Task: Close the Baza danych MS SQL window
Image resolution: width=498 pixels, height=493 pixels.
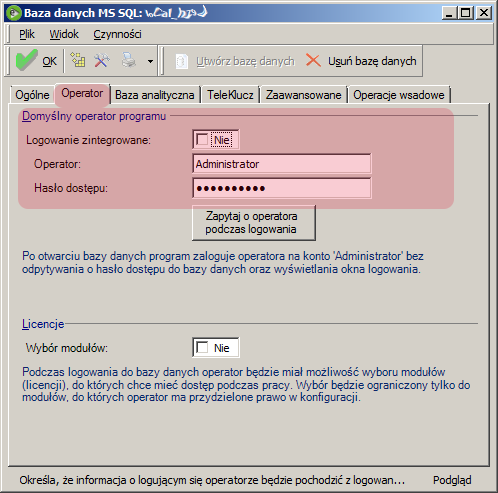Action: pyautogui.click(x=484, y=13)
